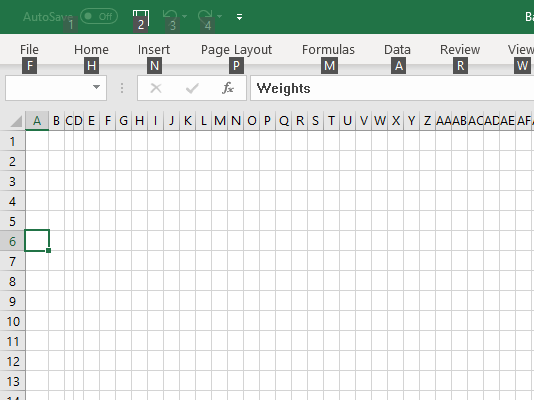Viewport: 534px width, 400px height.
Task: Select the column M header
Action: pyautogui.click(x=220, y=121)
